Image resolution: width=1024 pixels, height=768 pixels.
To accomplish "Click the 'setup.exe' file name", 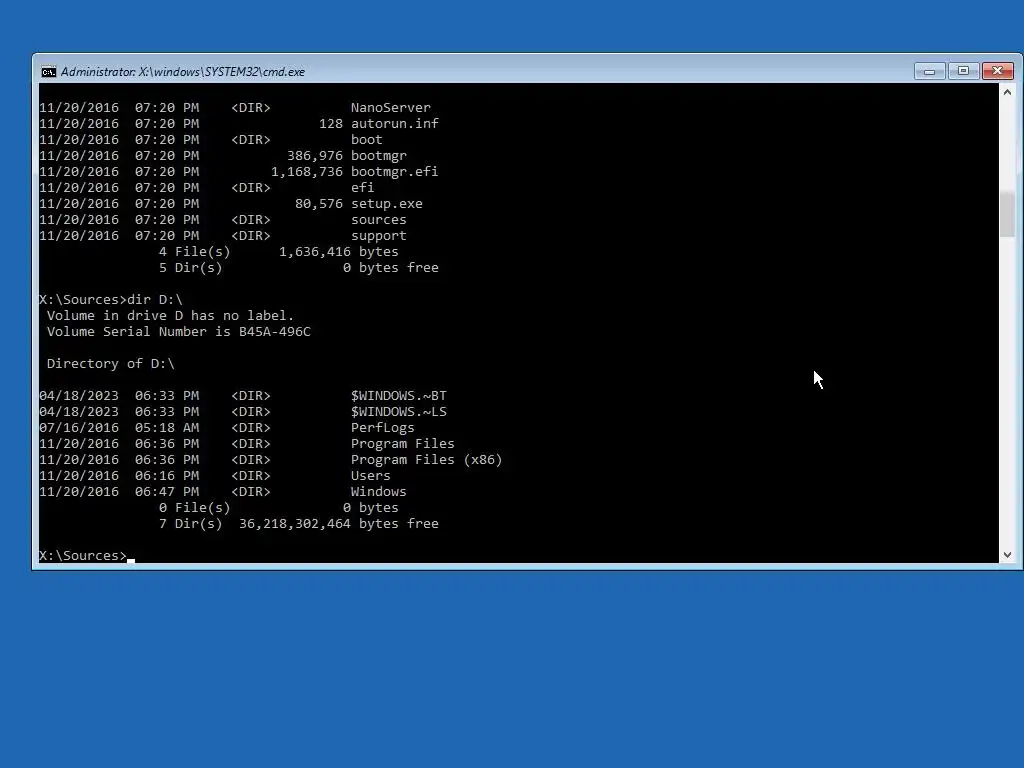I will click(x=387, y=204).
